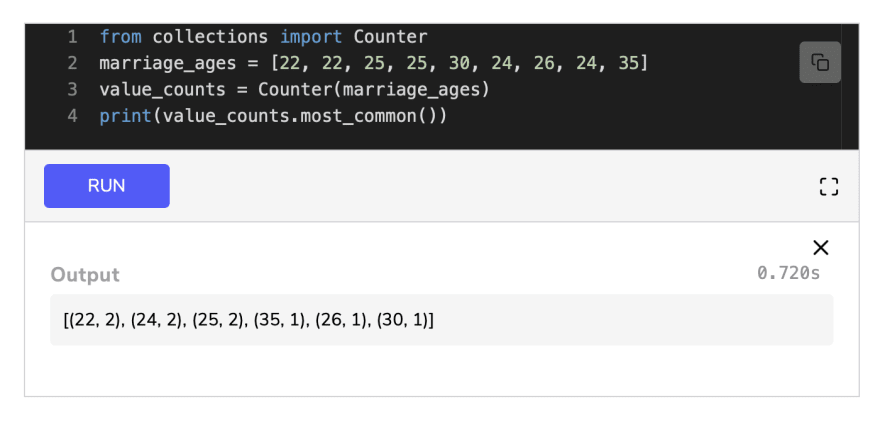Click the Output heading label
This screenshot has height=421, width=880.
click(85, 275)
